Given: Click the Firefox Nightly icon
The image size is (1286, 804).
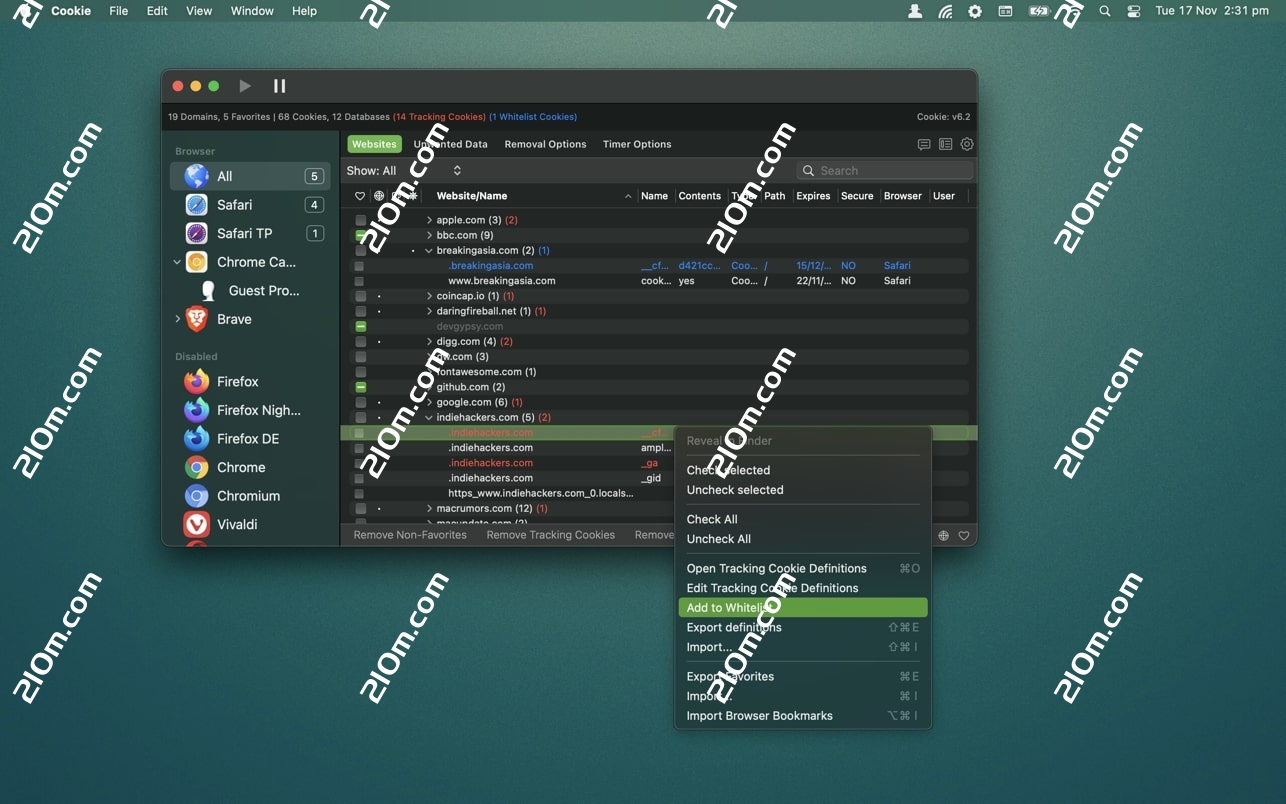Looking at the screenshot, I should pos(197,410).
